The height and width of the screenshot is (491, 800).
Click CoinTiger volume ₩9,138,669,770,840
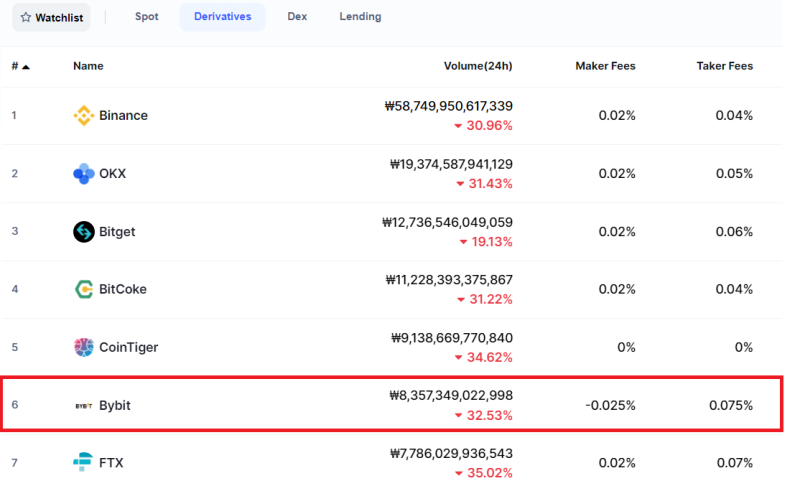coord(452,338)
